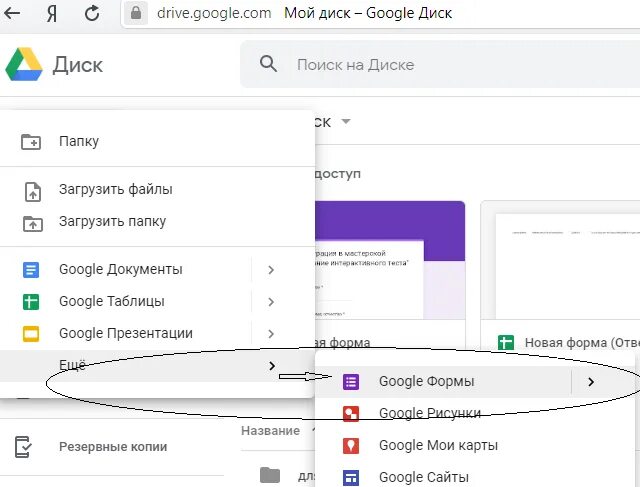Expand Google Таблицы submenu arrow
This screenshot has height=487, width=640.
pos(271,302)
